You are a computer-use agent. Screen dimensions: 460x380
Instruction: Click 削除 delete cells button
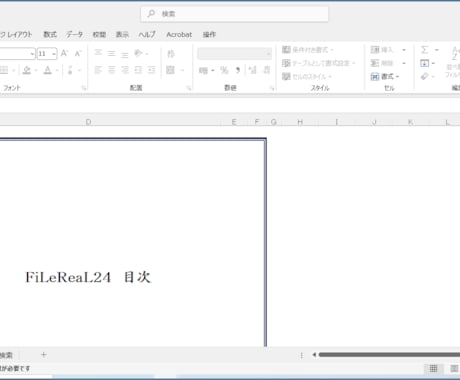(x=382, y=63)
